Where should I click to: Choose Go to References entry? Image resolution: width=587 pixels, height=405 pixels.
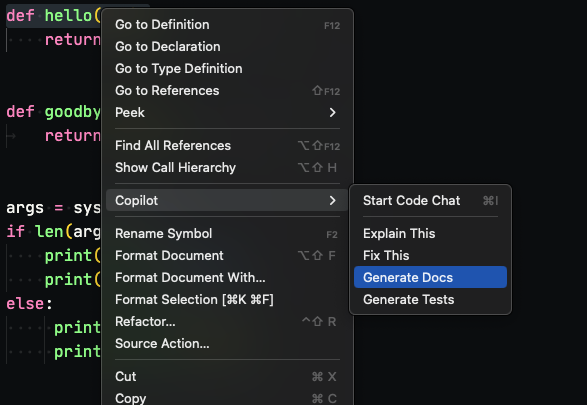pyautogui.click(x=227, y=91)
